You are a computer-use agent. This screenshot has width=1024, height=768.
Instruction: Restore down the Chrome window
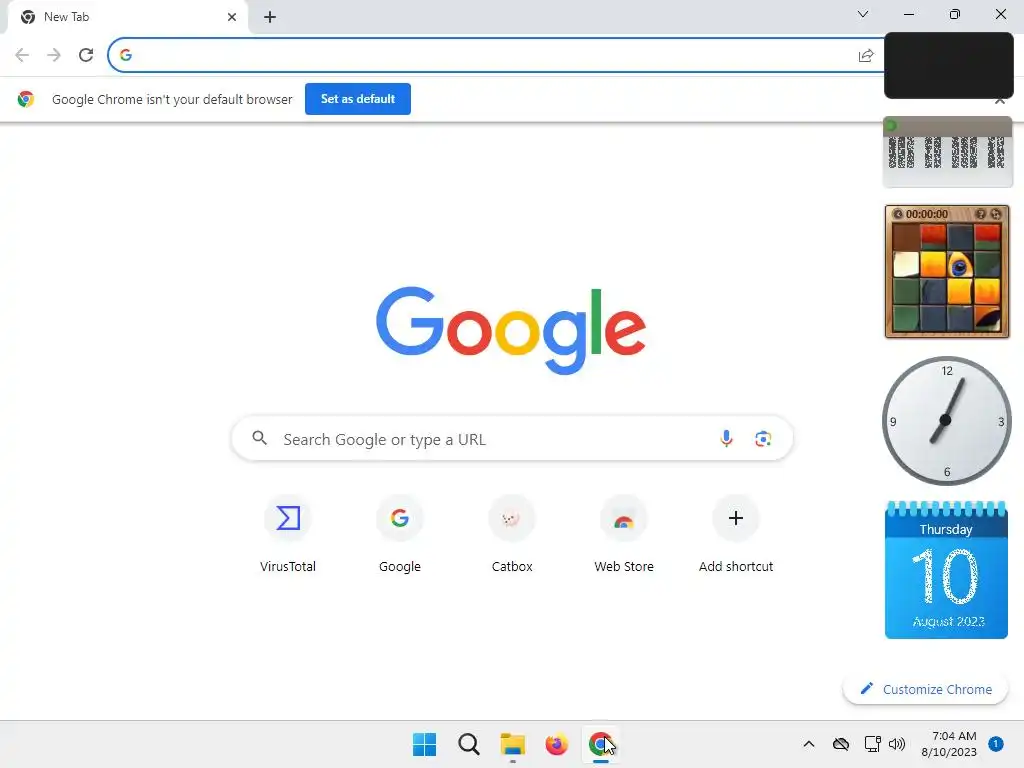955,14
